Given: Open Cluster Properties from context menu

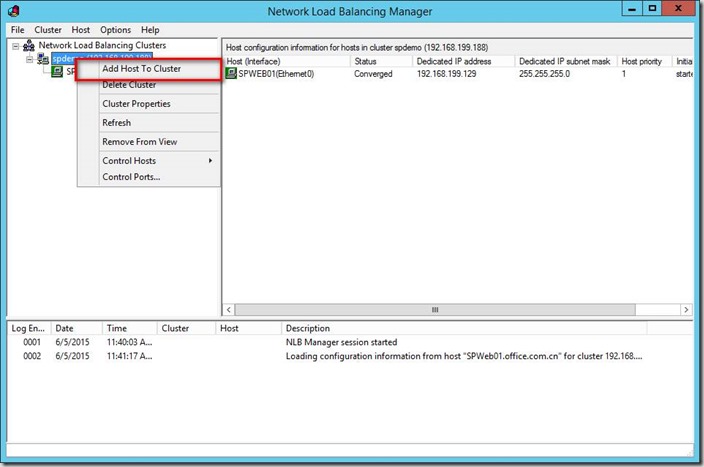Looking at the screenshot, I should click(x=136, y=104).
